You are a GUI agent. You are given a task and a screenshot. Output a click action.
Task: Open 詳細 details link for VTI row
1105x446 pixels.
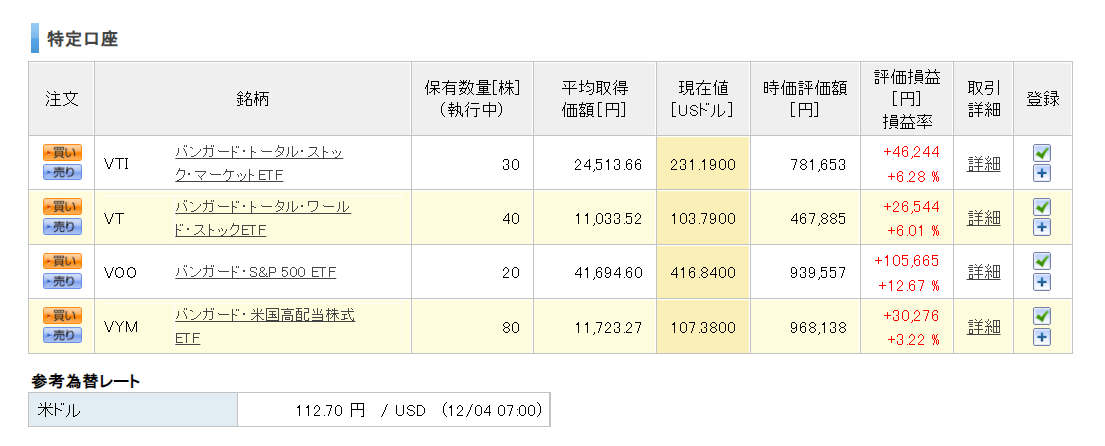click(983, 164)
